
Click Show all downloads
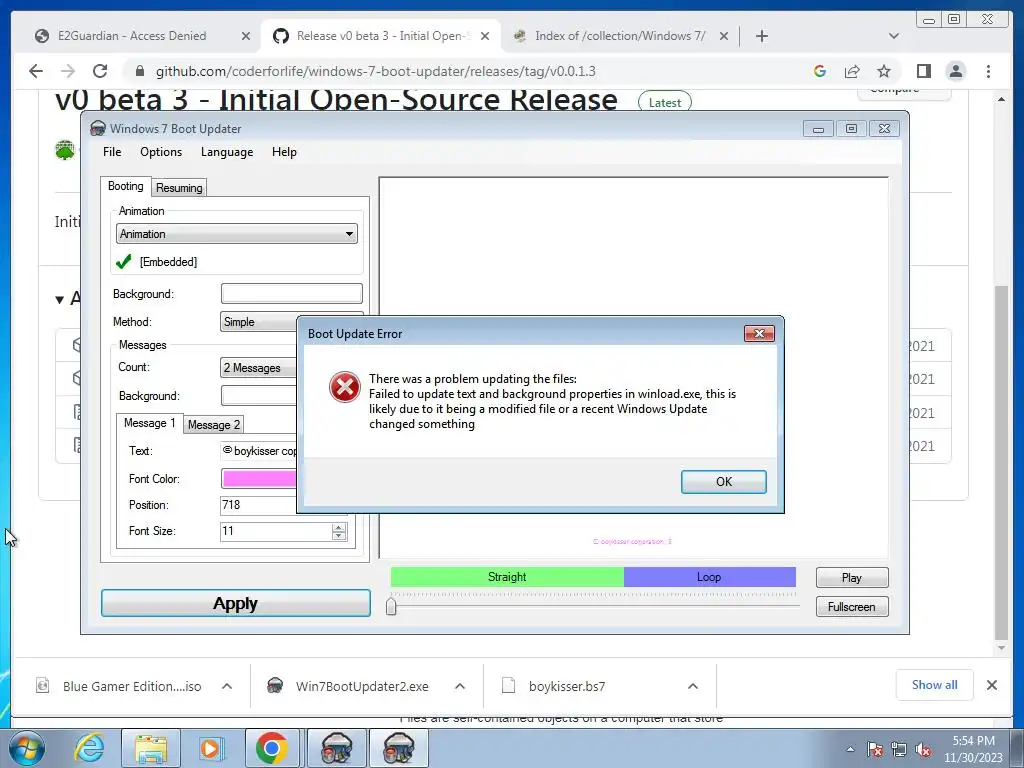pos(935,684)
